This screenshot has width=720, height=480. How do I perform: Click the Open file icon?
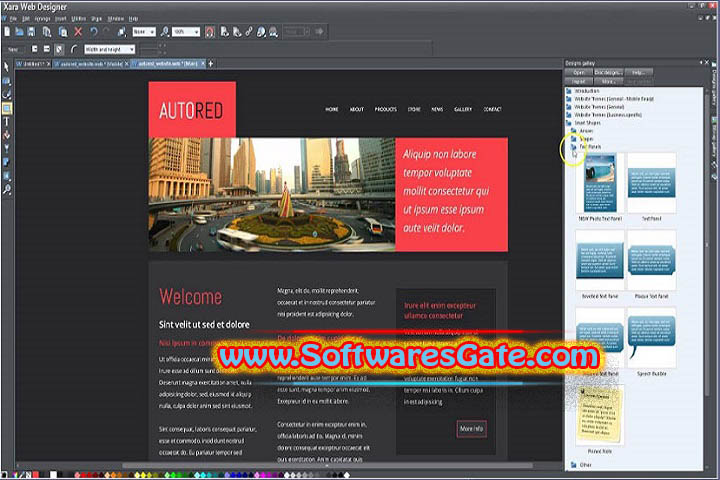click(x=19, y=32)
